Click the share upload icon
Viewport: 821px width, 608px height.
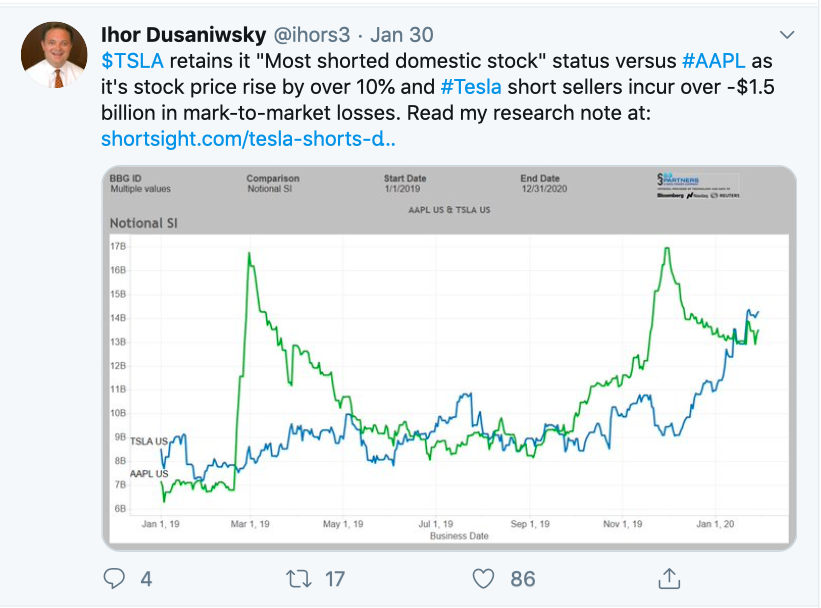(670, 578)
